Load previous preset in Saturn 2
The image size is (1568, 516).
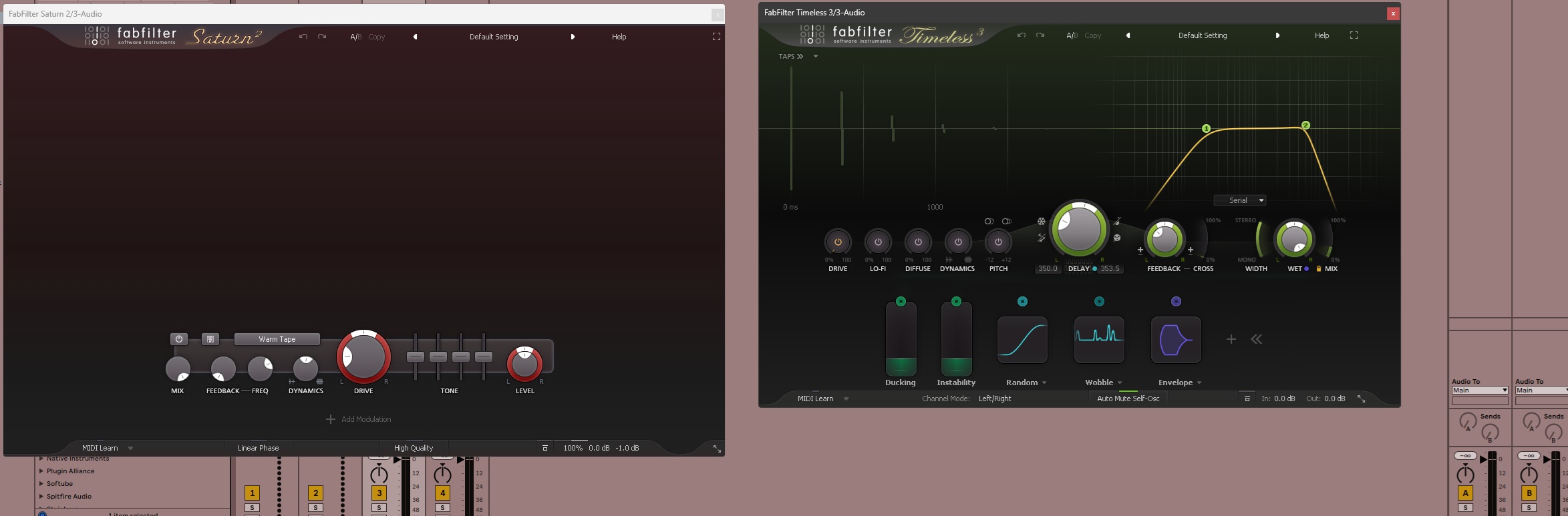(x=416, y=37)
